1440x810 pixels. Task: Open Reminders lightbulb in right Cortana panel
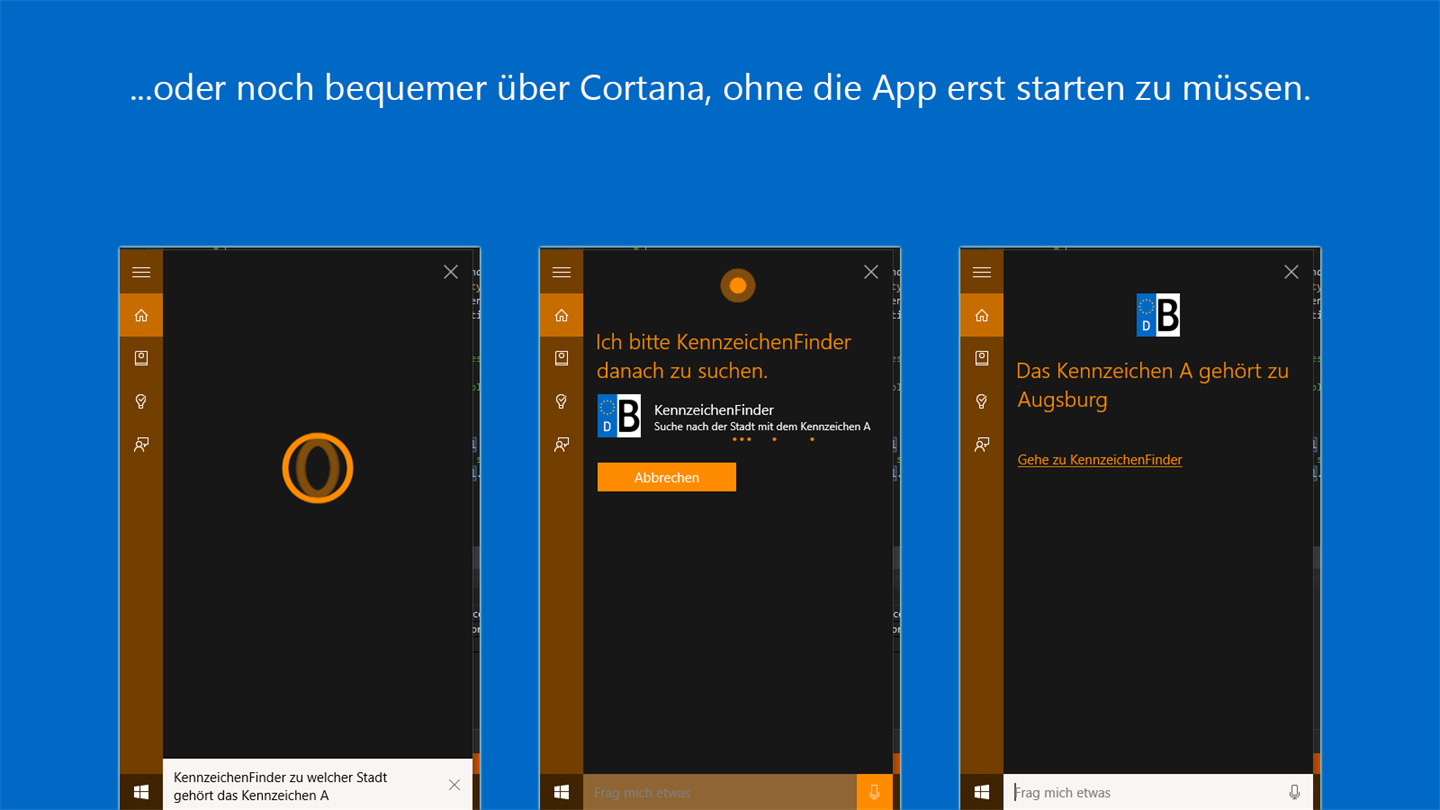click(x=981, y=401)
